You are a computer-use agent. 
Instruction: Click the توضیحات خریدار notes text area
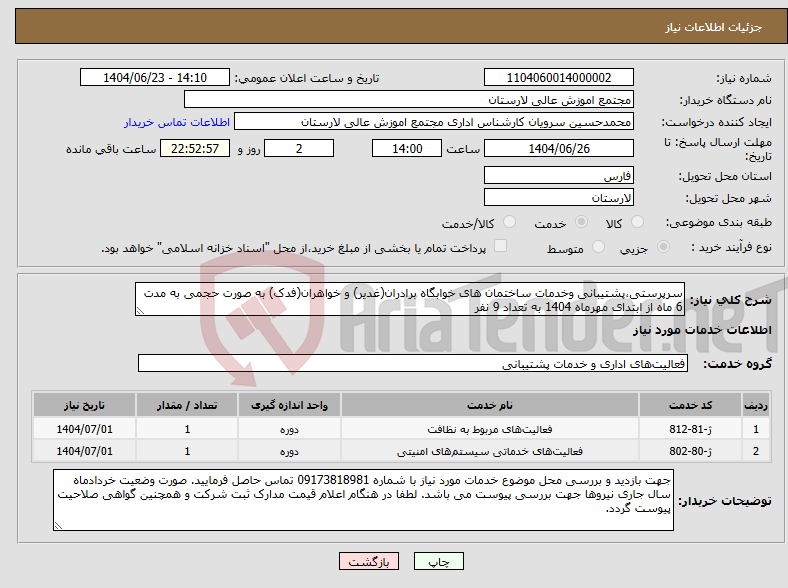click(x=363, y=500)
